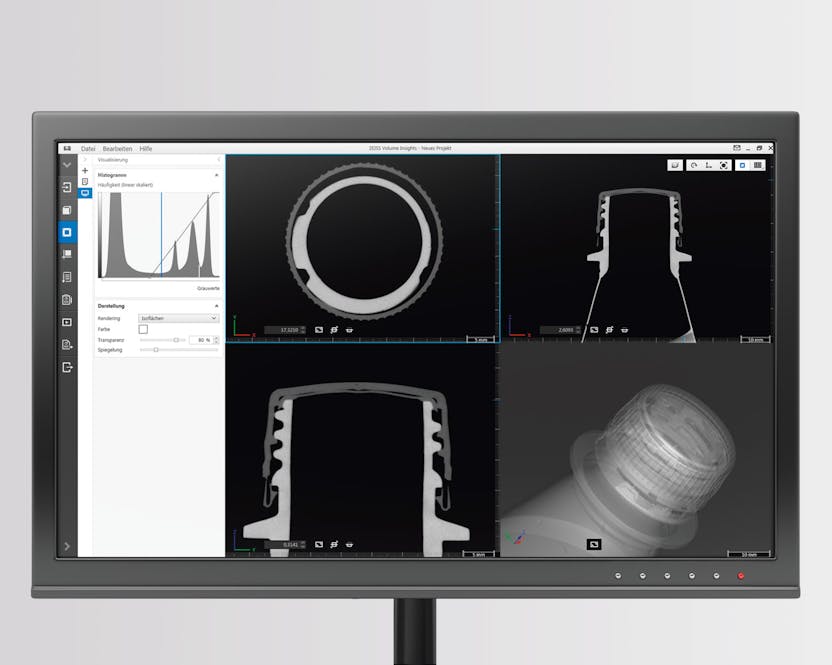The height and width of the screenshot is (665, 832).
Task: Toggle the 3D cube view button in the toolbar
Action: pos(676,165)
